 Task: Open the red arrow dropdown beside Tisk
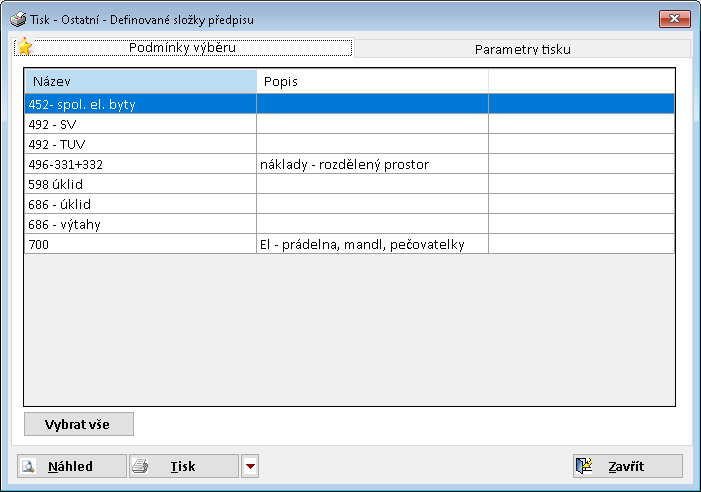250,466
